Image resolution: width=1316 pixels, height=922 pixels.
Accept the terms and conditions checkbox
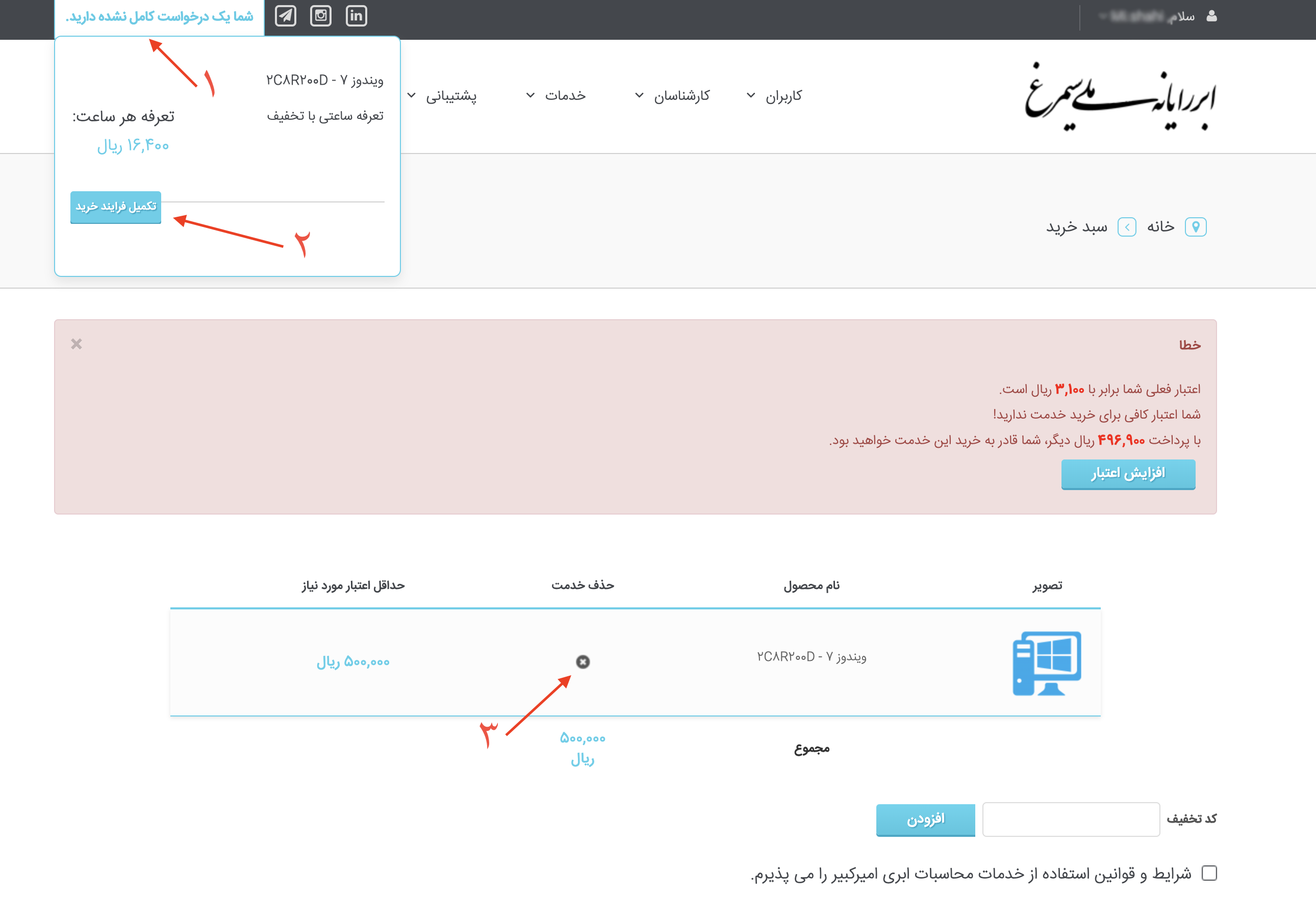point(1209,873)
